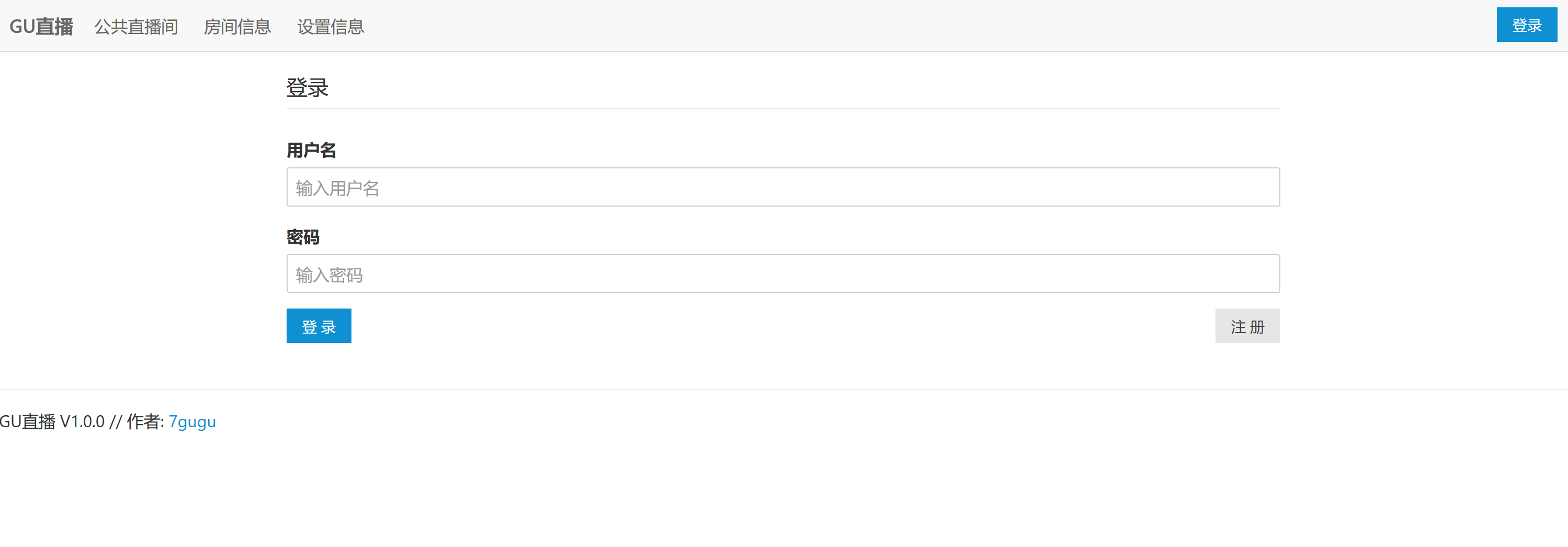The height and width of the screenshot is (547, 1568).
Task: Open the 公共直播间 navigation item
Action: click(137, 27)
